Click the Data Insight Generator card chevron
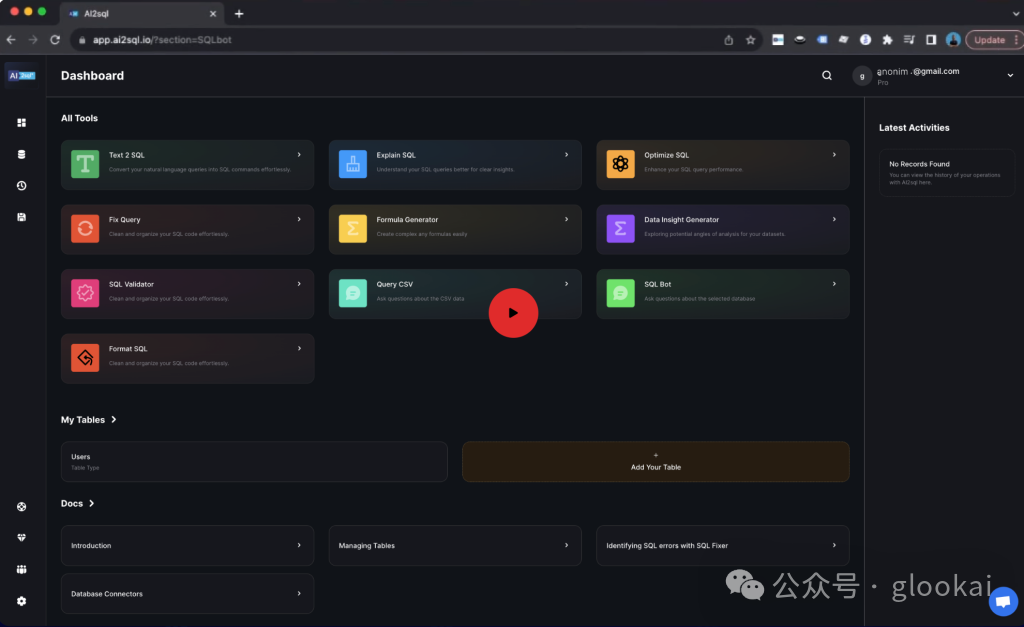The width and height of the screenshot is (1024, 627). [834, 219]
